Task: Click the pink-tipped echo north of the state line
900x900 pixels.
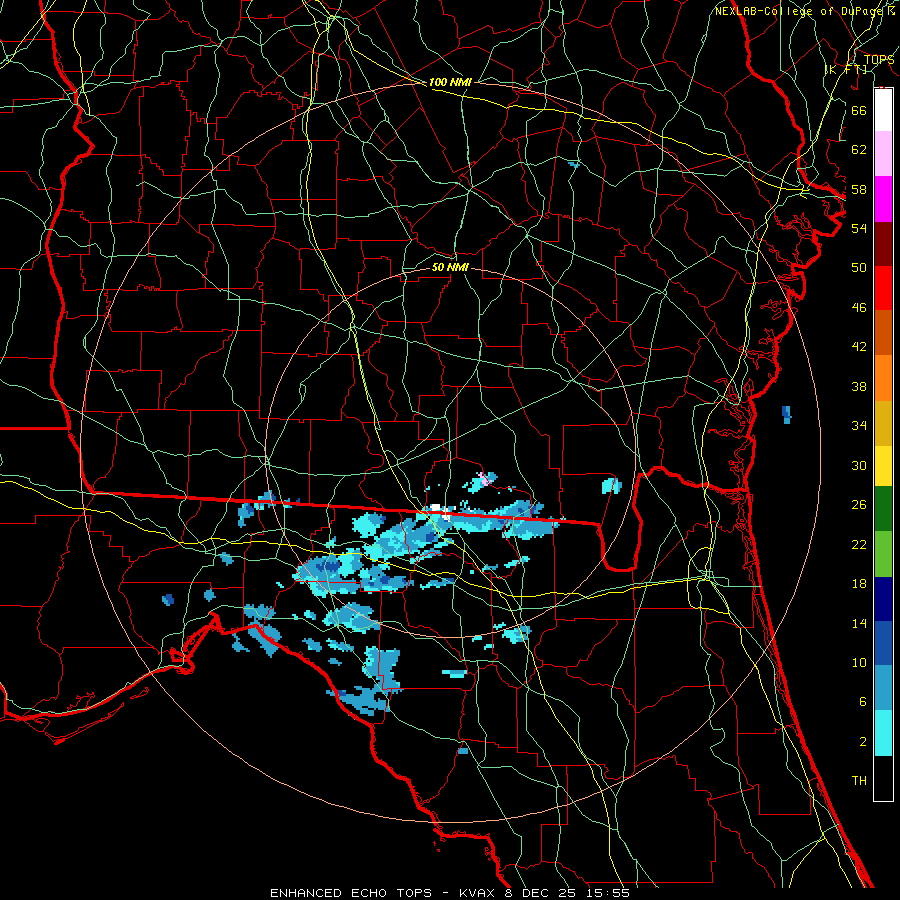Action: click(x=481, y=482)
